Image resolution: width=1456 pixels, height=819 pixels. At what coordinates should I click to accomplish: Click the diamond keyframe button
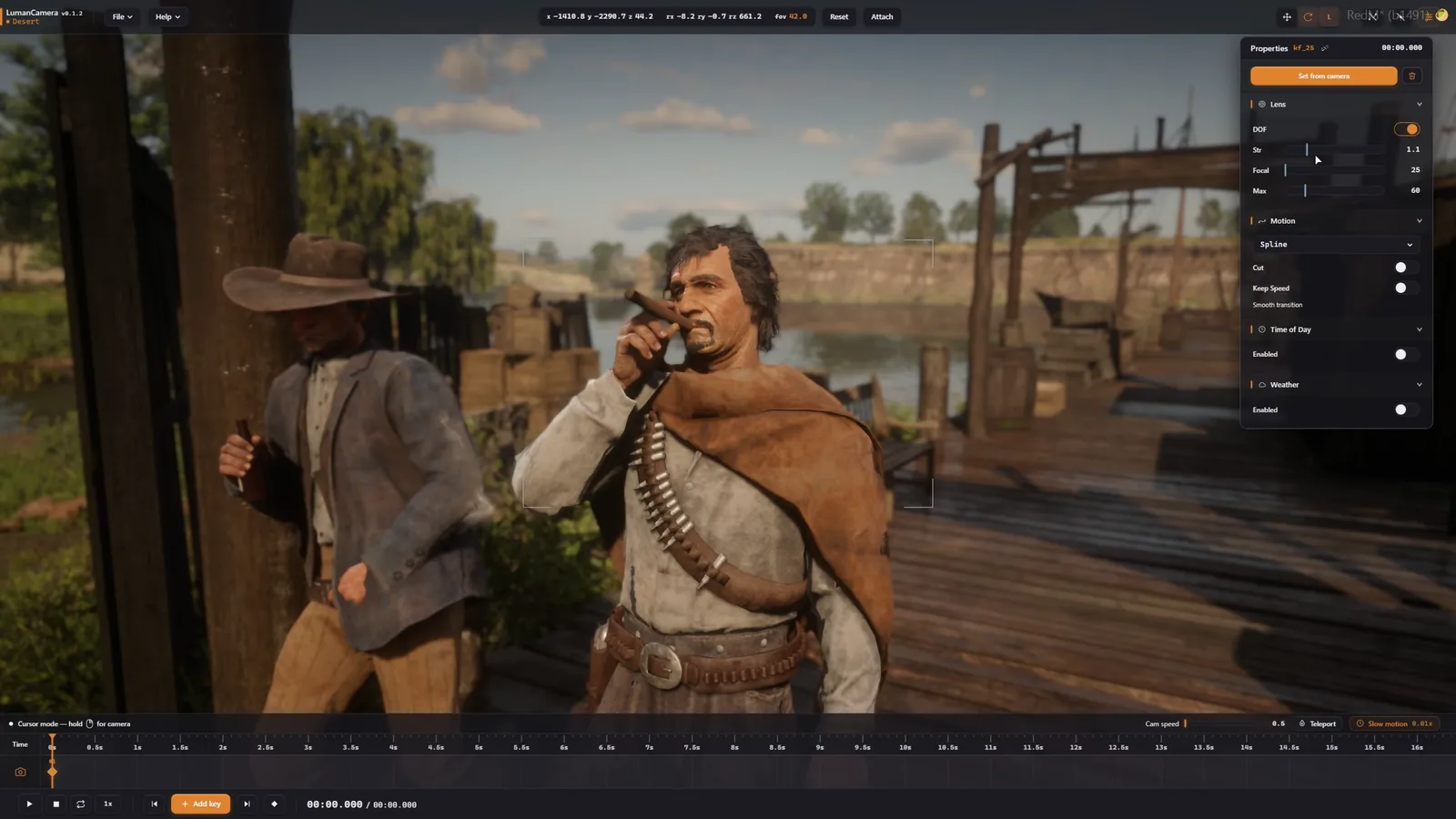(x=274, y=804)
